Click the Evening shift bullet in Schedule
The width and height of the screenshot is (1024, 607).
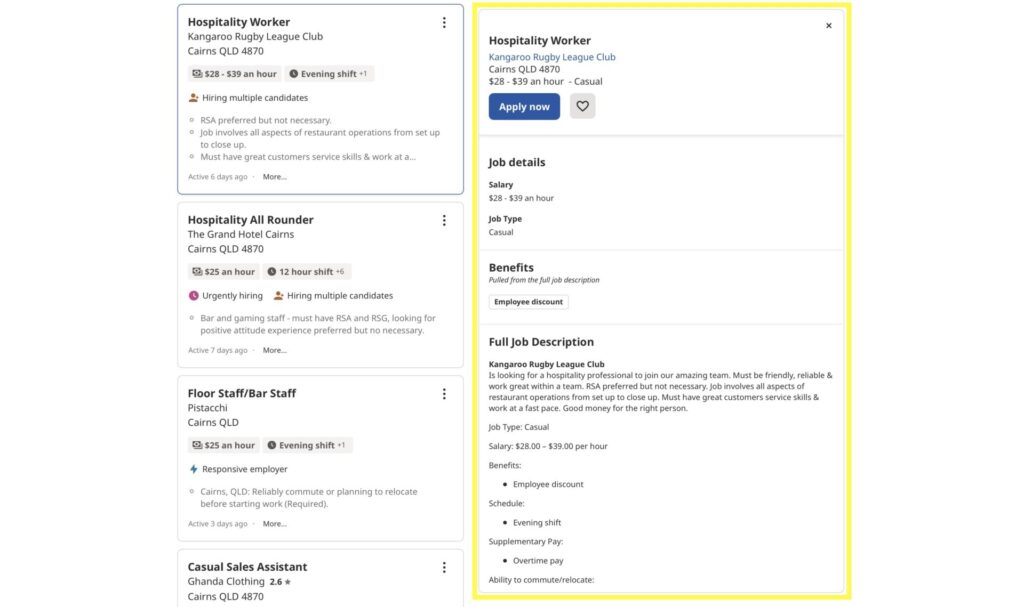click(x=537, y=523)
